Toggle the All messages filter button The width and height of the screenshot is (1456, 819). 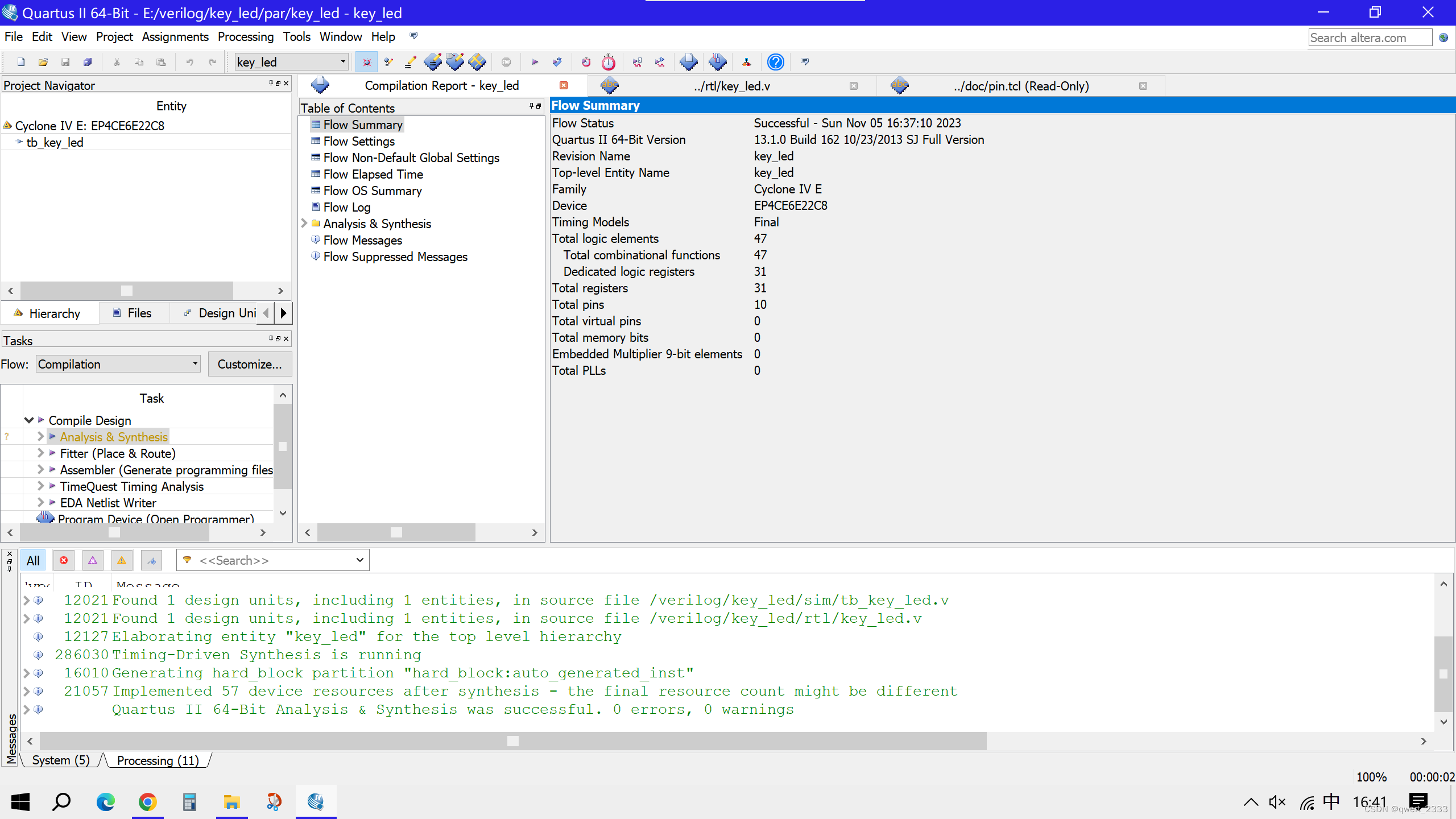33,561
